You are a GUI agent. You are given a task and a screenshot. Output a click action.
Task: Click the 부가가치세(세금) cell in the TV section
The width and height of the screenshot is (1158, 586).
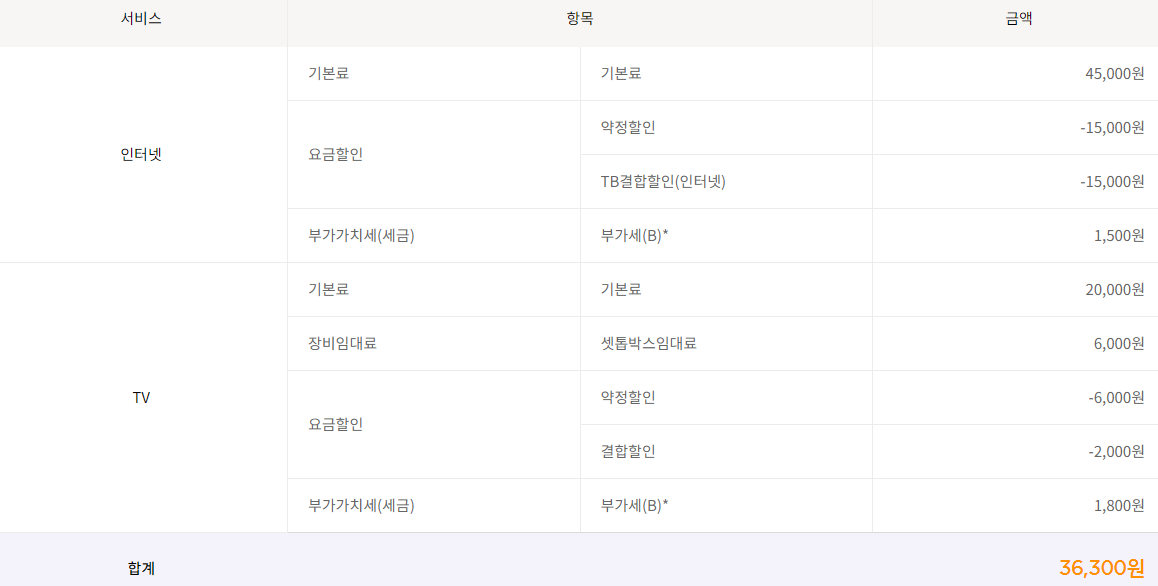pyautogui.click(x=361, y=506)
